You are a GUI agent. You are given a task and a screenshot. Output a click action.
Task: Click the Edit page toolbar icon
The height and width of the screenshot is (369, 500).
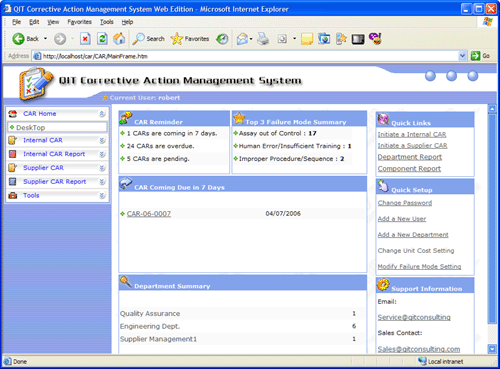(x=282, y=39)
